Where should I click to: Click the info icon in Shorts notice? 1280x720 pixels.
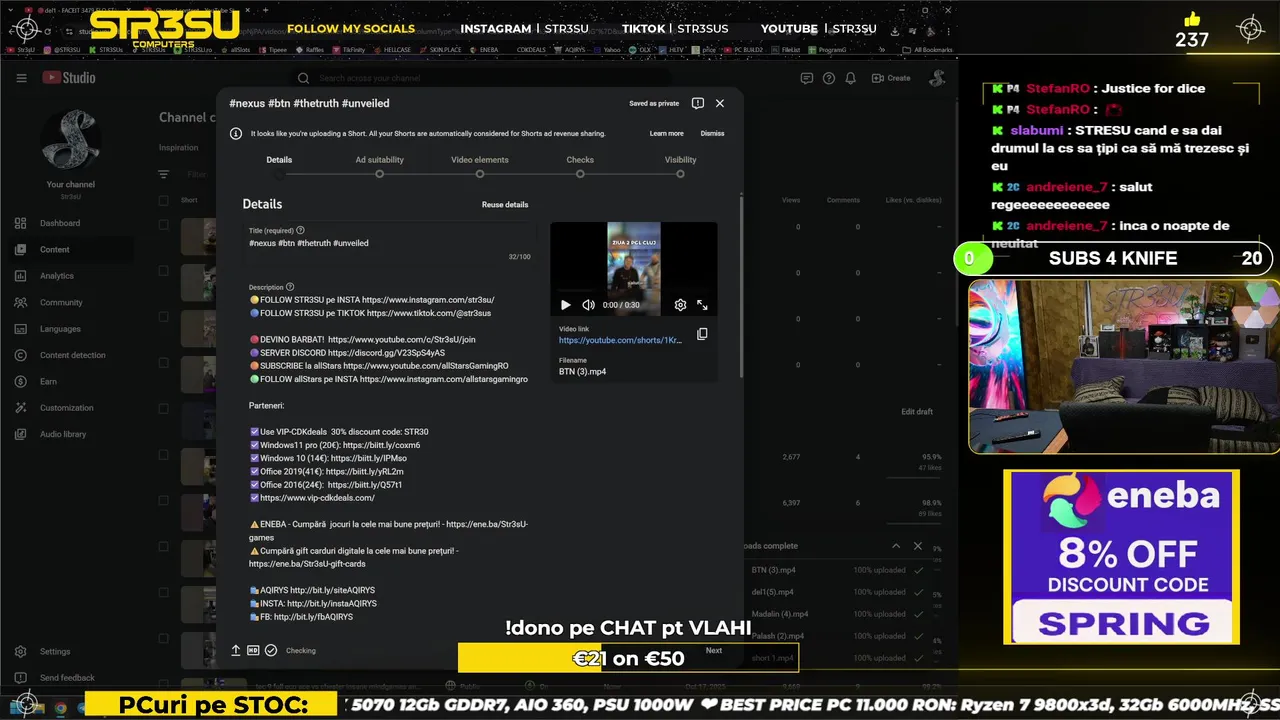236,133
